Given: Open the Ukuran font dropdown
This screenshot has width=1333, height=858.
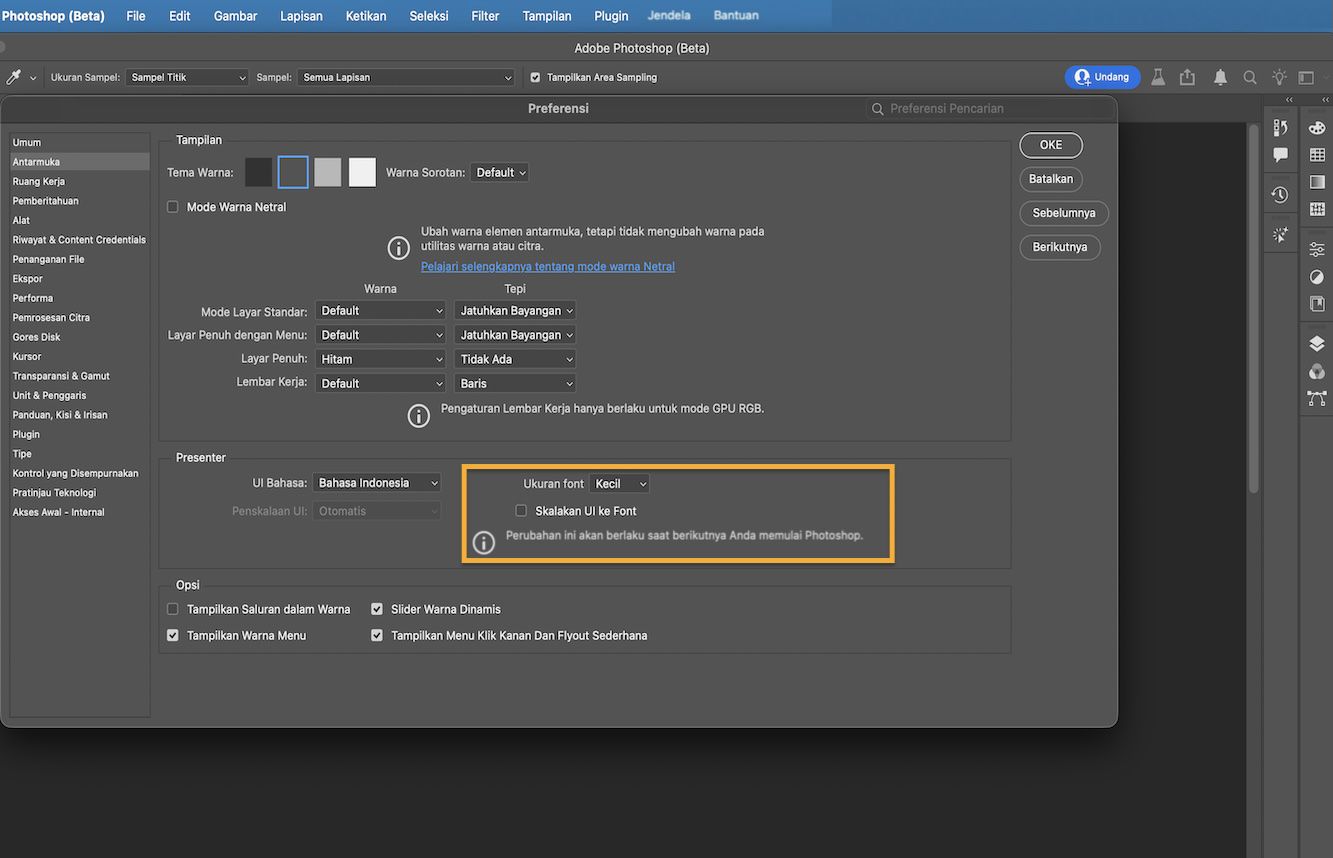Looking at the screenshot, I should click(x=618, y=482).
